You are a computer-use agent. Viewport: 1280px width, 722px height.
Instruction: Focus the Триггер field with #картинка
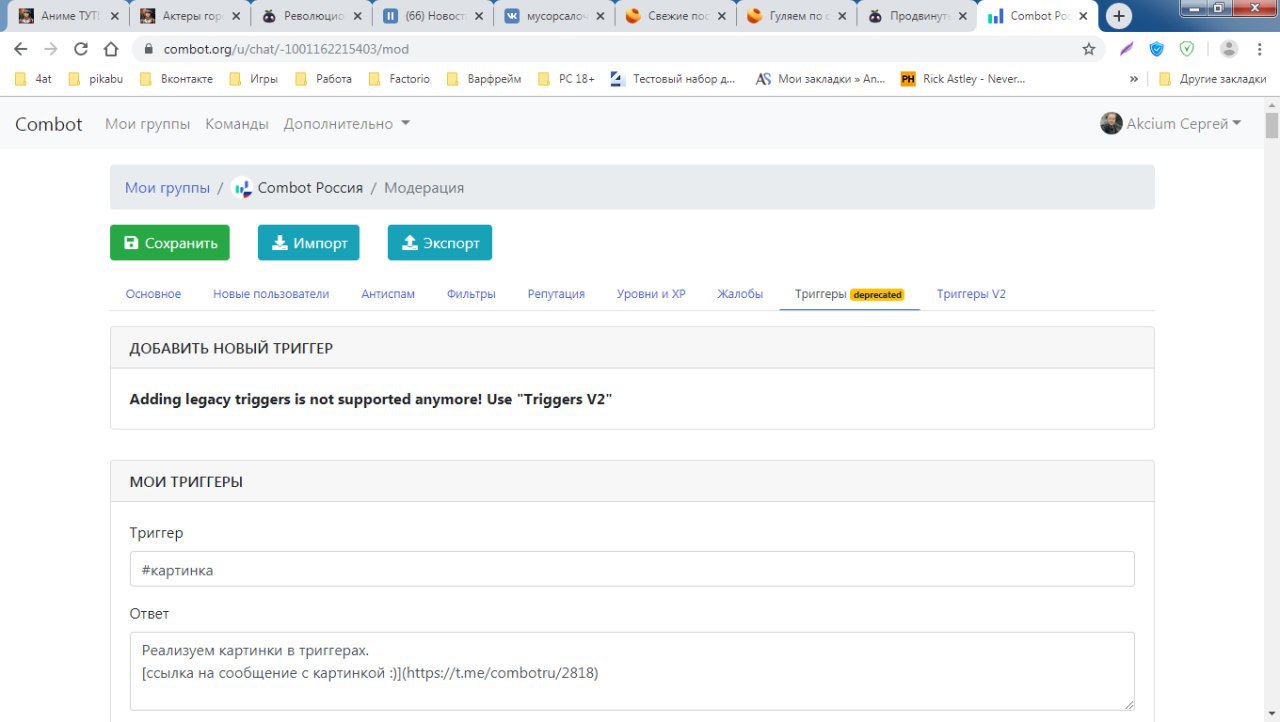point(632,569)
